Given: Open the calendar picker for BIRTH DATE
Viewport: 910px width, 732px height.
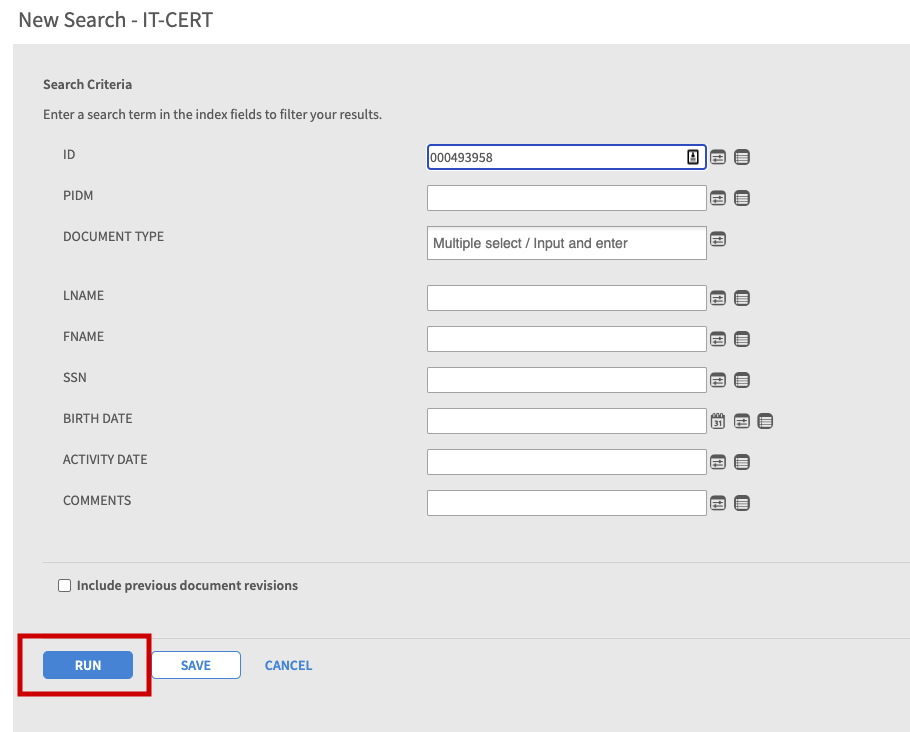Looking at the screenshot, I should coord(718,421).
